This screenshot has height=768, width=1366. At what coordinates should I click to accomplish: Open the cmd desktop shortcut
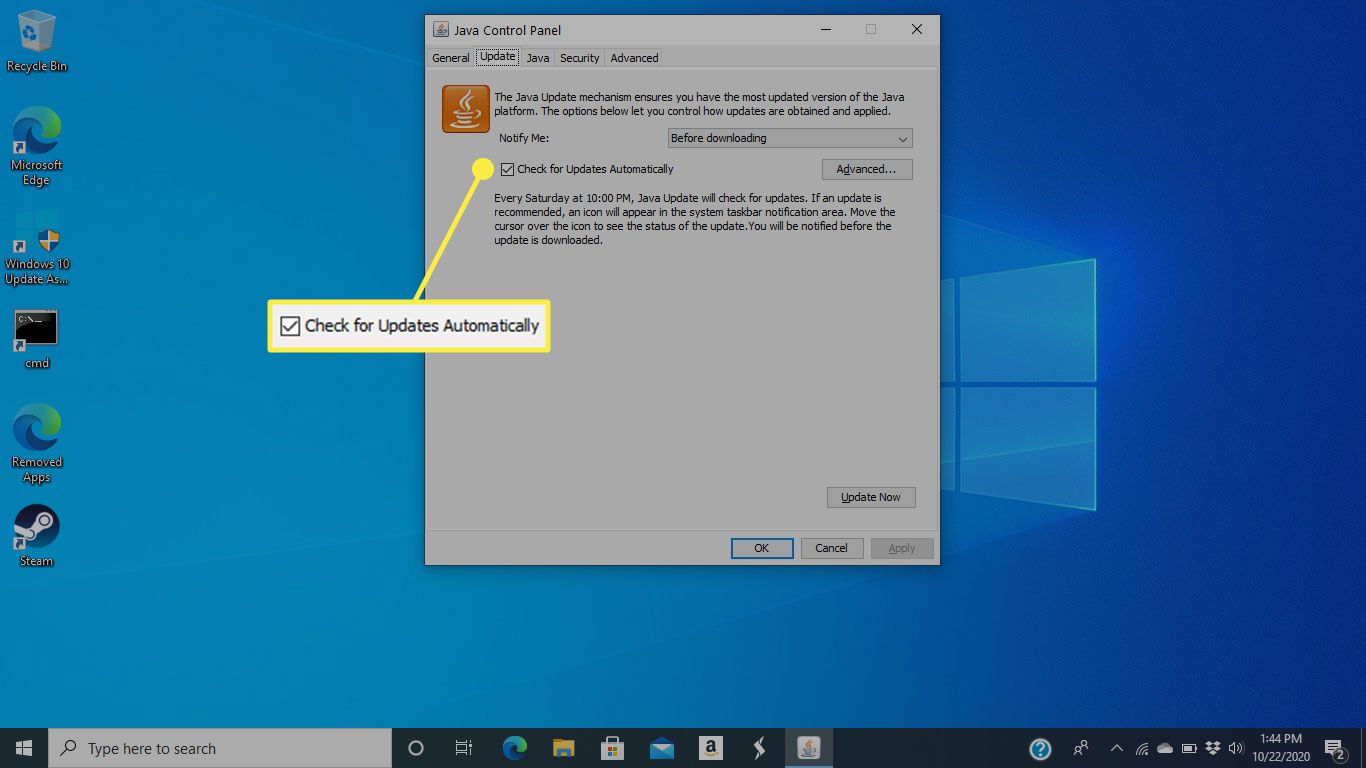click(x=37, y=339)
